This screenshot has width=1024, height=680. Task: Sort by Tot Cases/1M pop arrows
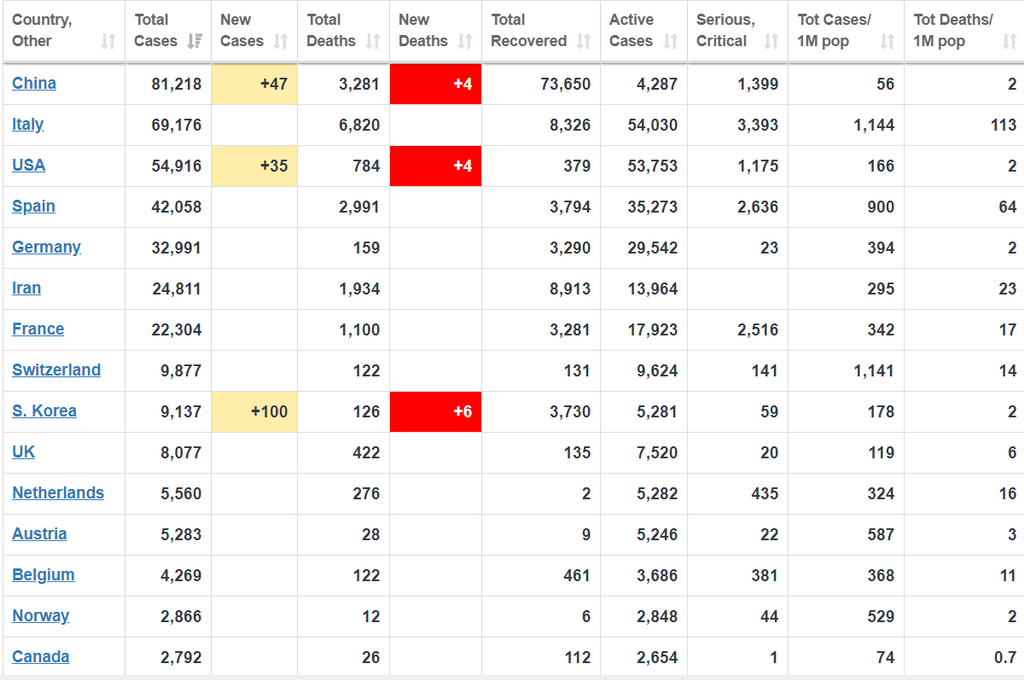[x=887, y=41]
